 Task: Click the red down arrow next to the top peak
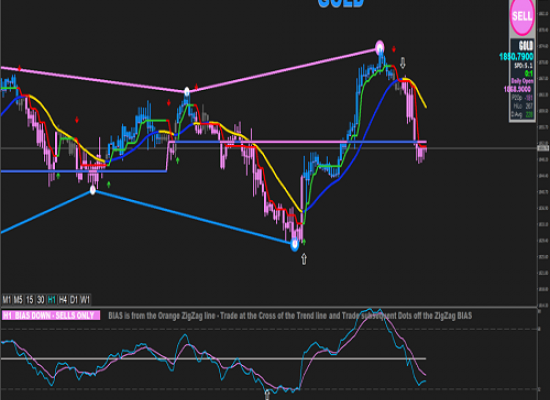pos(394,49)
